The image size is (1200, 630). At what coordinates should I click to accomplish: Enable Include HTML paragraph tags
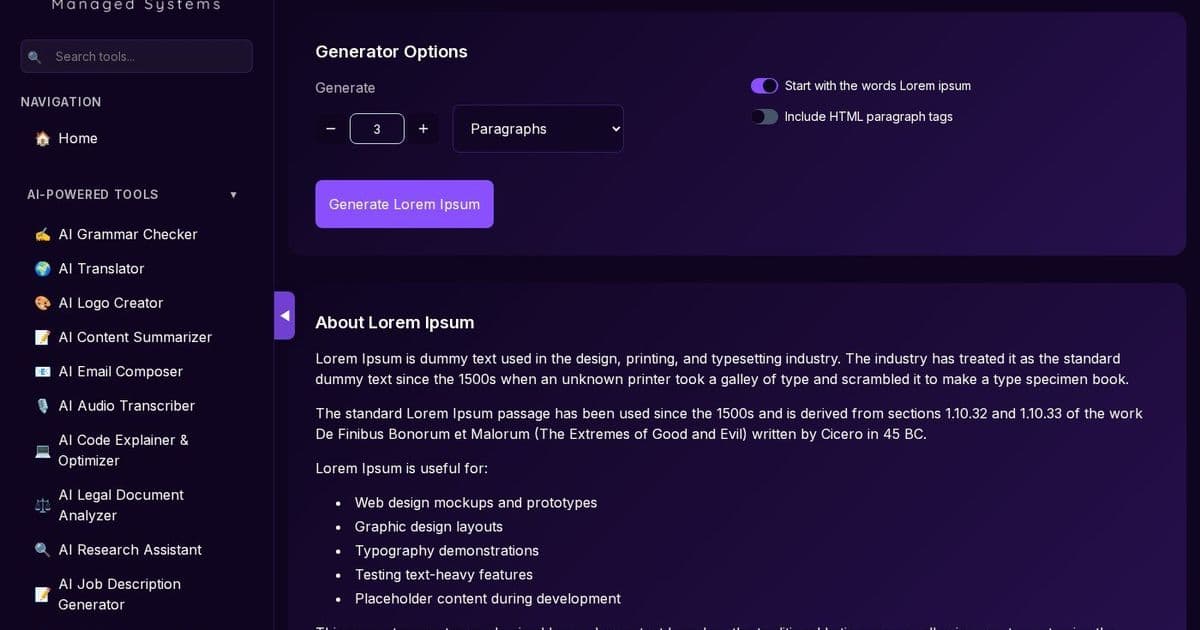pos(764,116)
